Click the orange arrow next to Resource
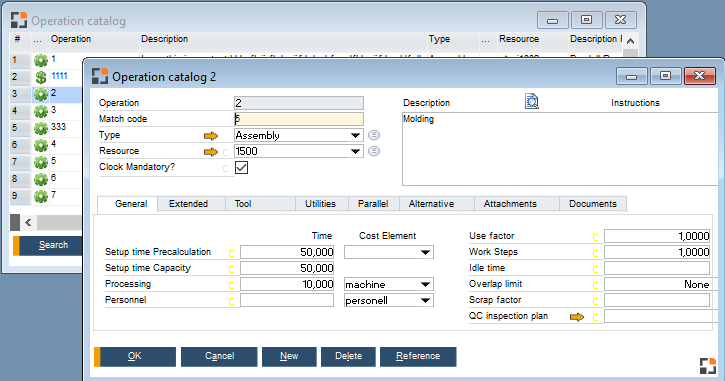Image resolution: width=725 pixels, height=381 pixels. pos(211,152)
